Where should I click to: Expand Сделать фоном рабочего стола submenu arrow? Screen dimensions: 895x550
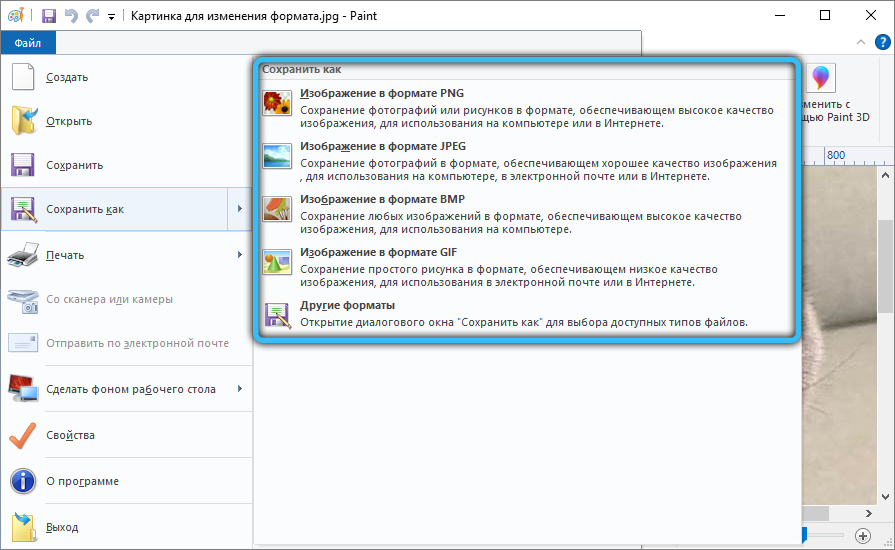[x=240, y=389]
